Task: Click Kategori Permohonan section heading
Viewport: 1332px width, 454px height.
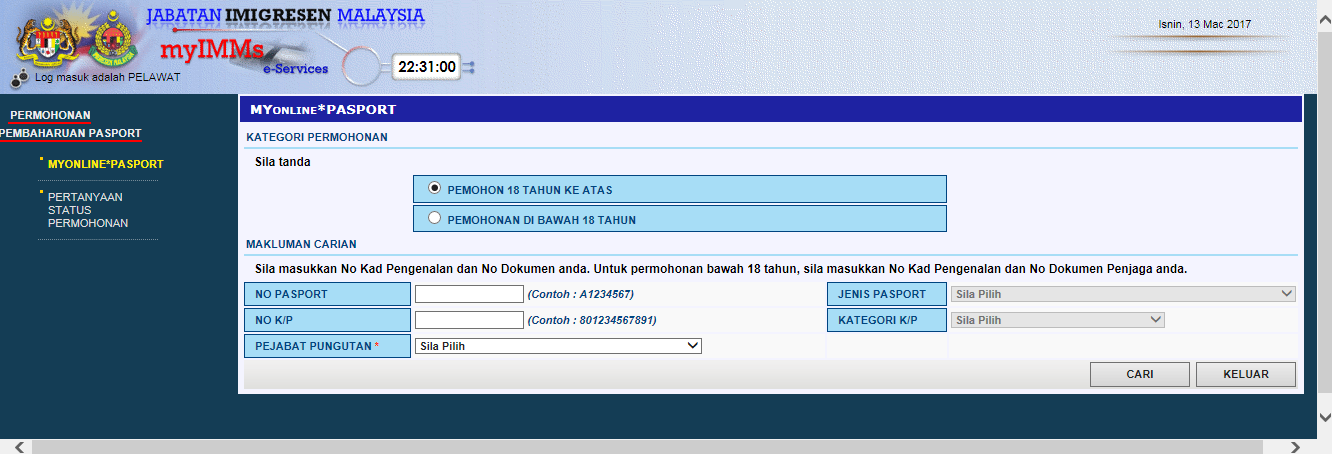Action: pyautogui.click(x=317, y=137)
